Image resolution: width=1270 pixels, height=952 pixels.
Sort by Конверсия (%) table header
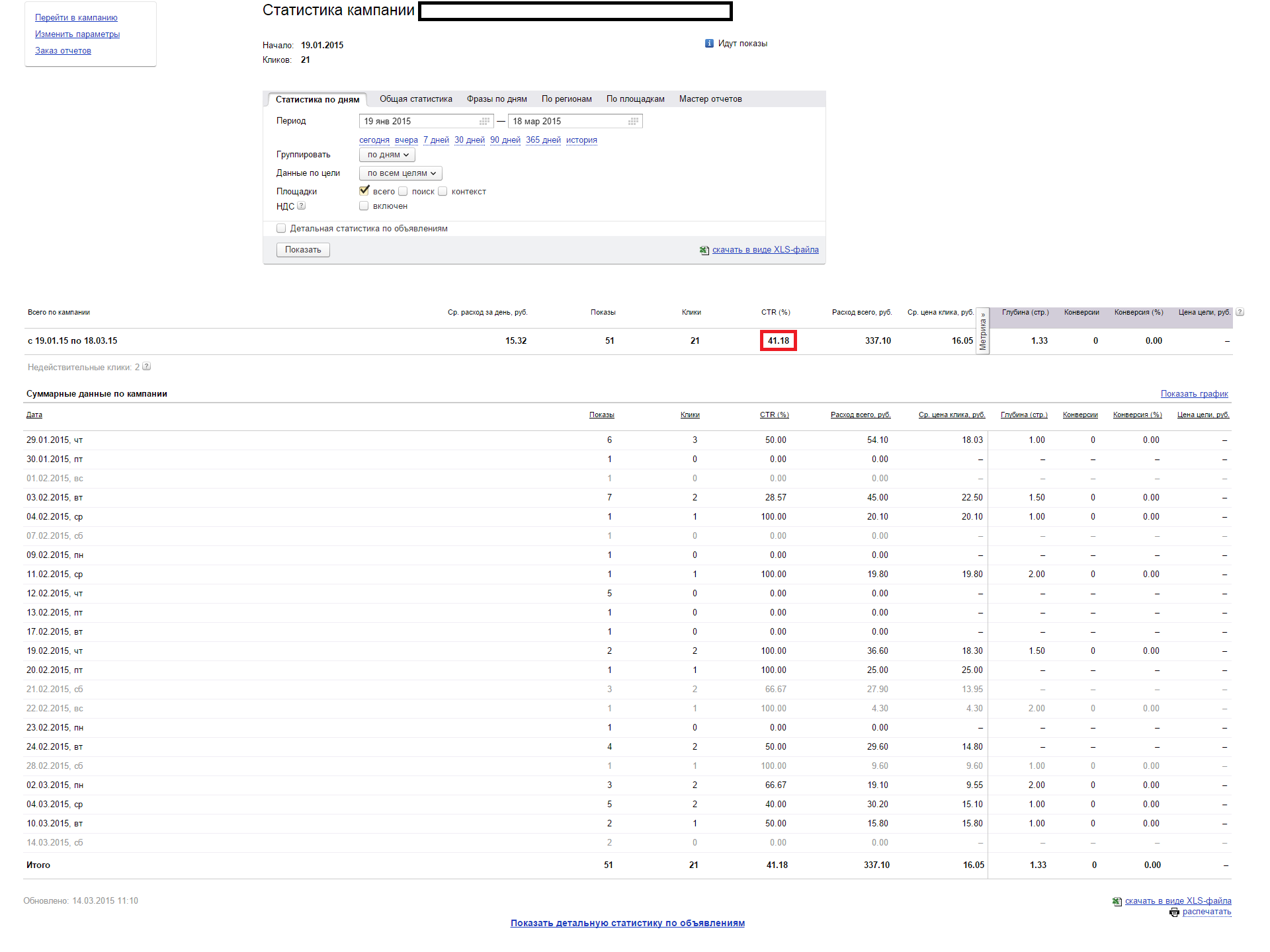pyautogui.click(x=1138, y=415)
